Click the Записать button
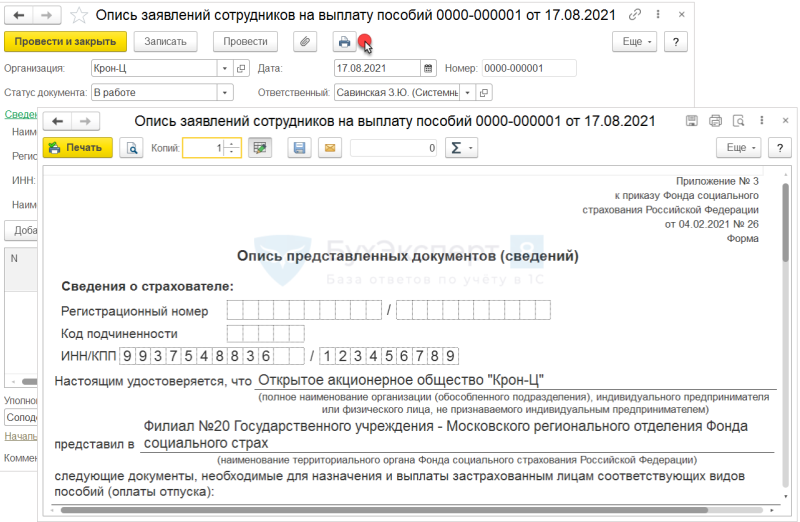Screen dimensions: 800x522 click(x=165, y=41)
